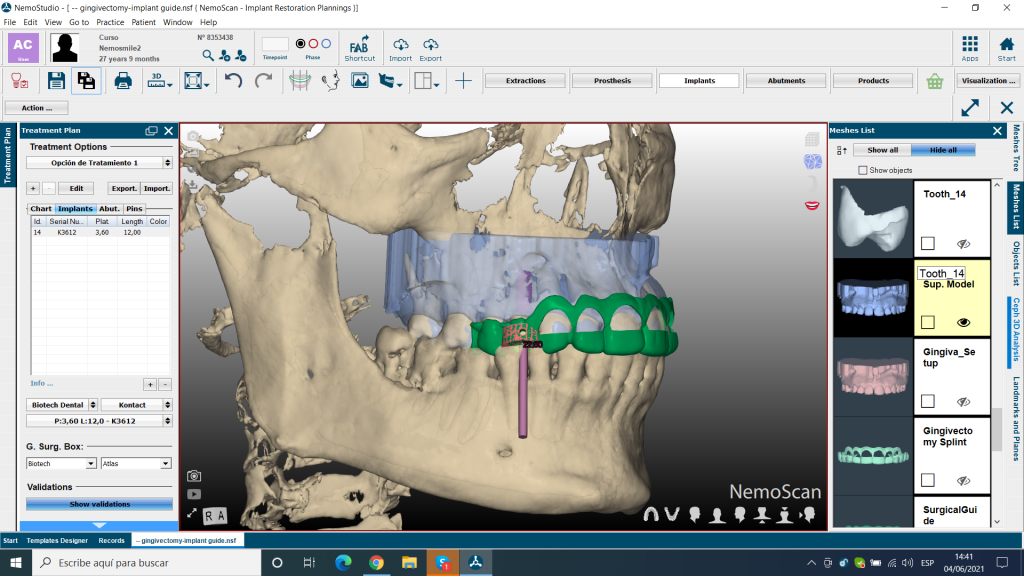Click the Action ... button
This screenshot has width=1024, height=576.
click(x=37, y=108)
